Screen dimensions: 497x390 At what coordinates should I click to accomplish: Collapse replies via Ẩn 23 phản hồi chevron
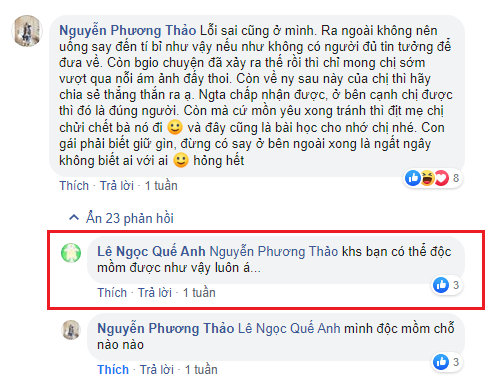coord(74,218)
